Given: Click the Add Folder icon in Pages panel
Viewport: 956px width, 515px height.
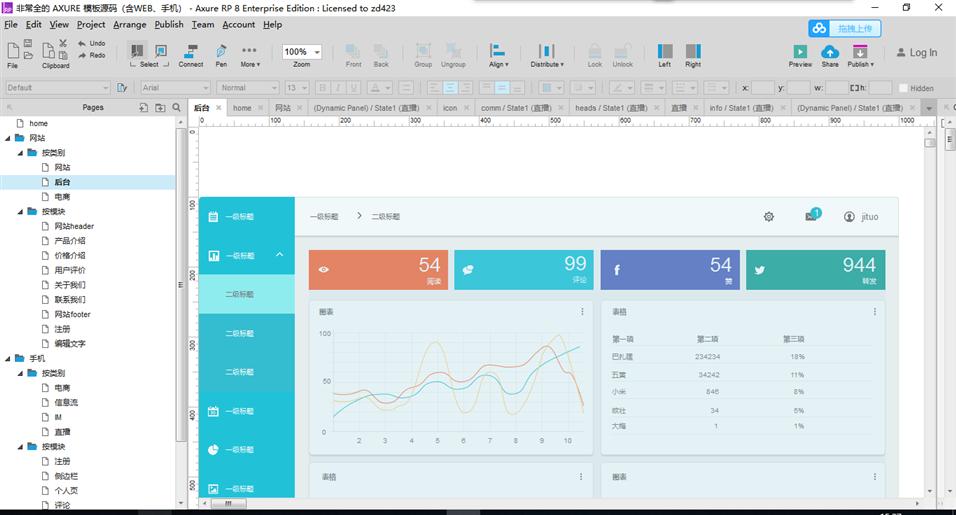Looking at the screenshot, I should 160,107.
